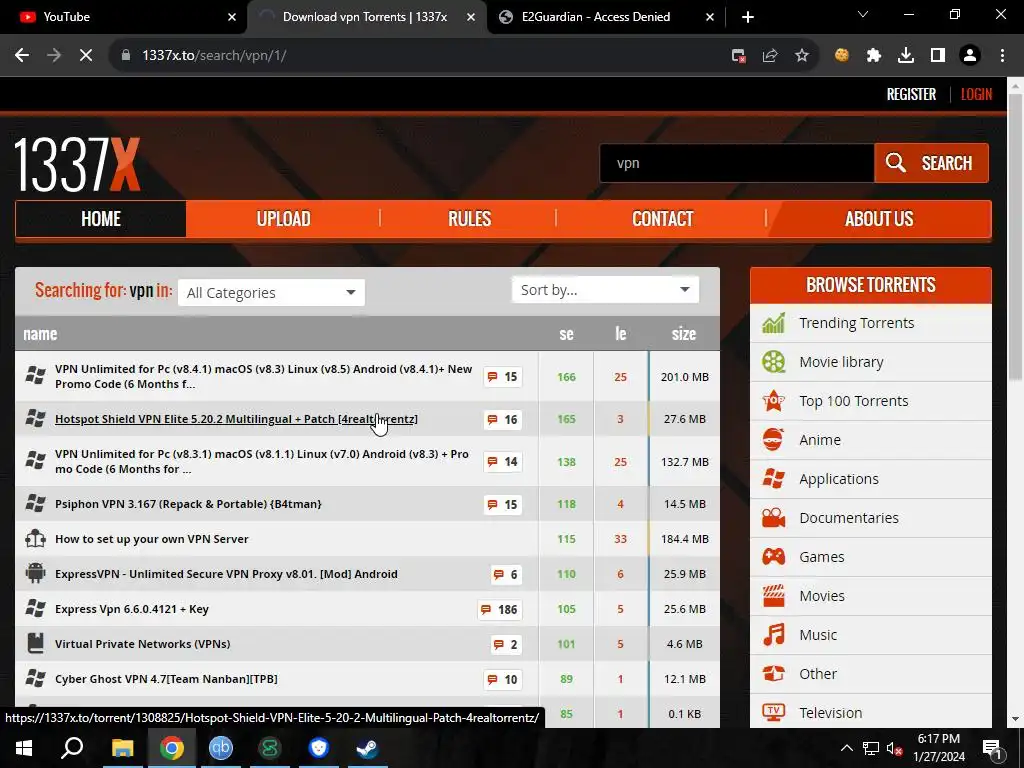Click the cookie extension icon

coord(842,56)
